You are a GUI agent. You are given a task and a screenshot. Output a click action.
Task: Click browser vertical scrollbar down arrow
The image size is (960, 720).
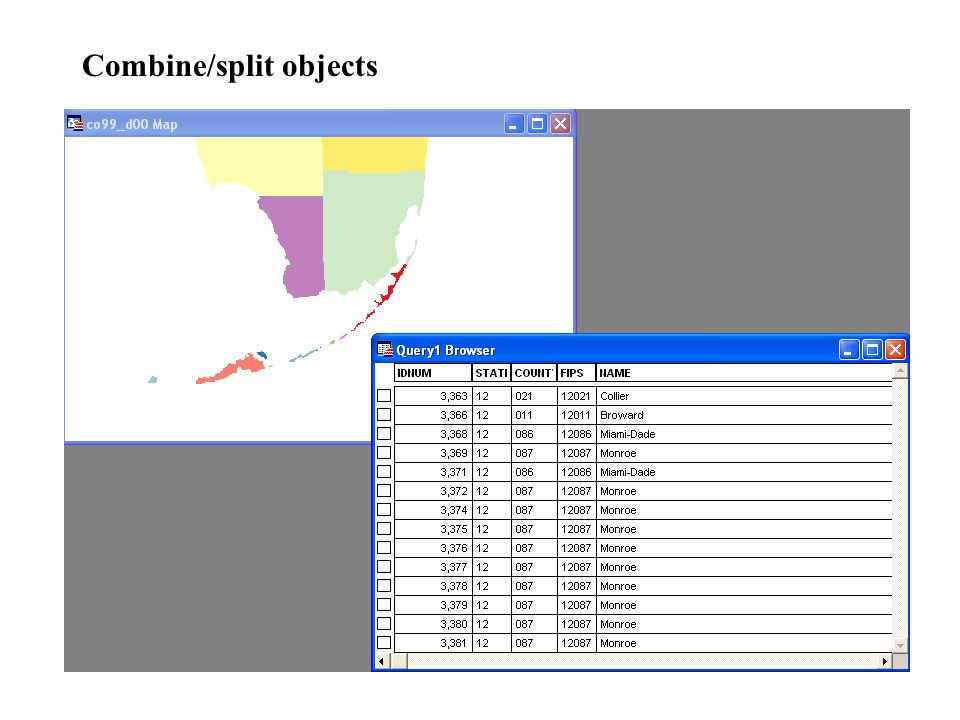click(x=899, y=645)
